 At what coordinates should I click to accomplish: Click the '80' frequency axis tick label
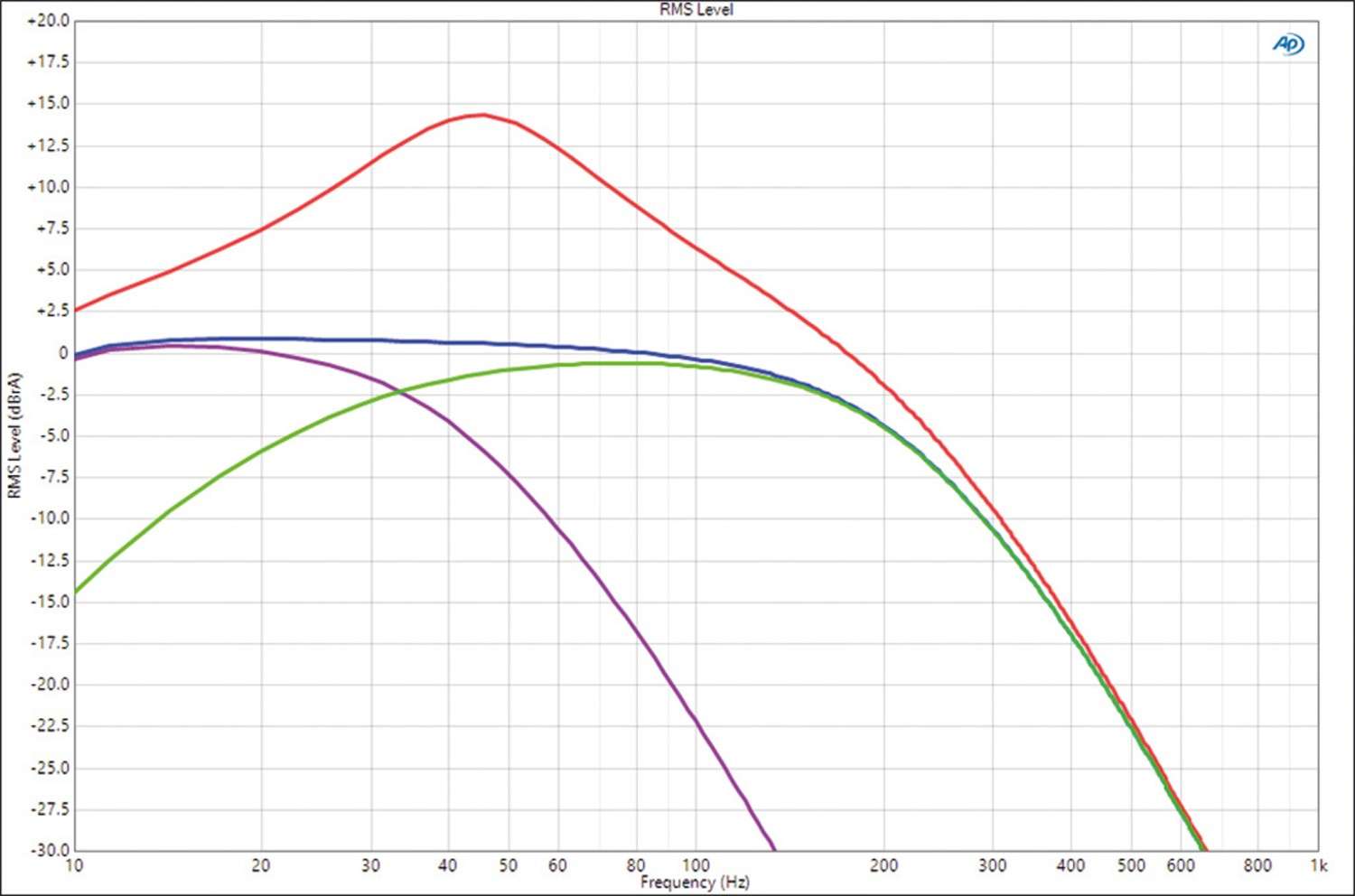(x=636, y=865)
